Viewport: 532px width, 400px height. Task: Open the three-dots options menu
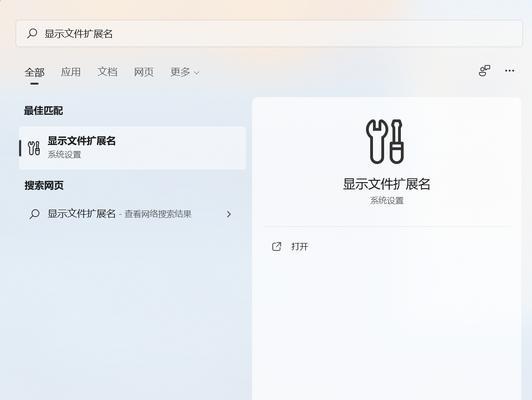pyautogui.click(x=510, y=71)
